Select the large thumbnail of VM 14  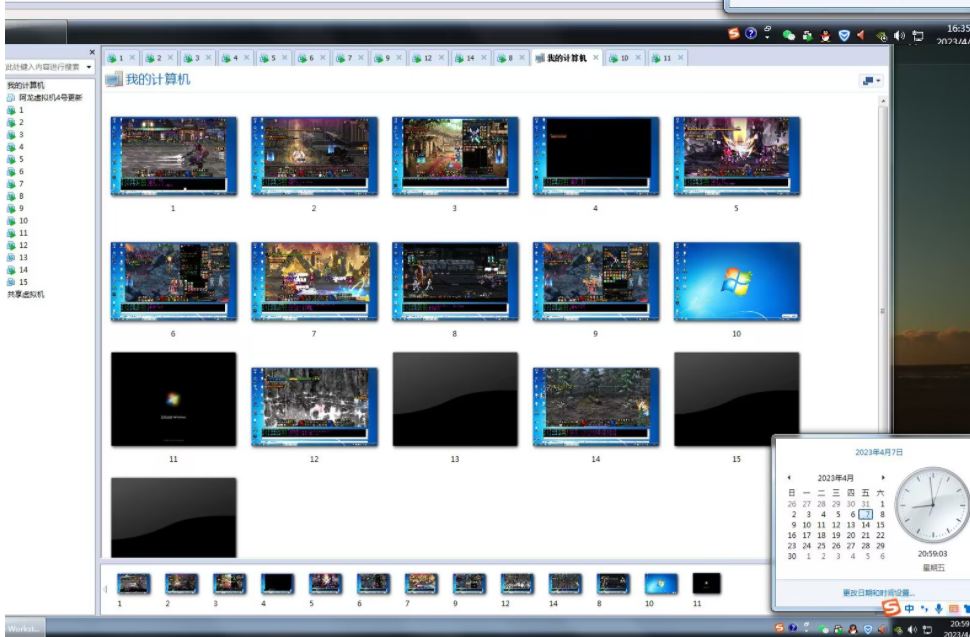pyautogui.click(x=596, y=407)
